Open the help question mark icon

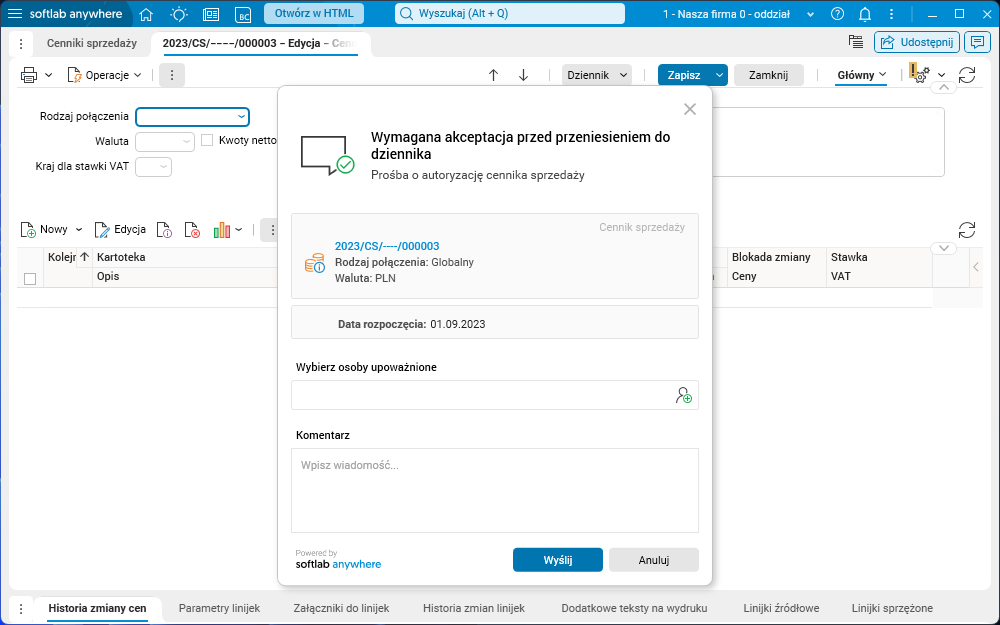click(838, 14)
